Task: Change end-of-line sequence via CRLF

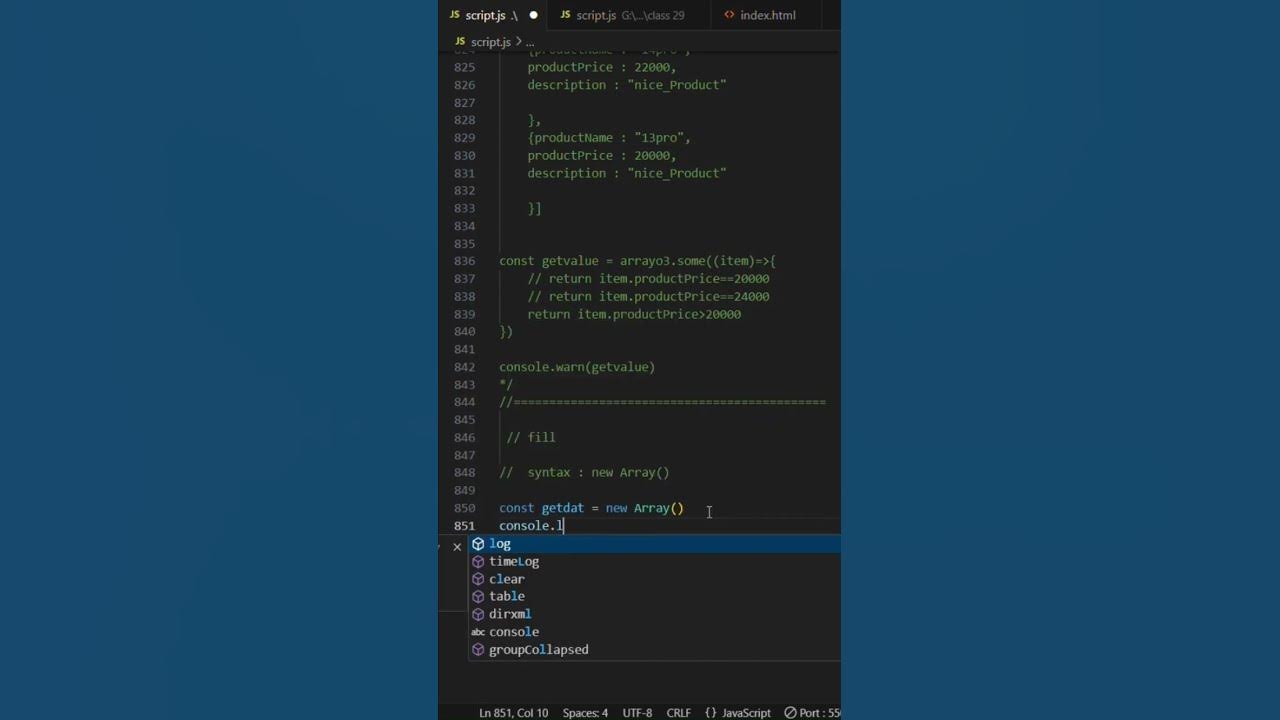Action: coord(678,713)
